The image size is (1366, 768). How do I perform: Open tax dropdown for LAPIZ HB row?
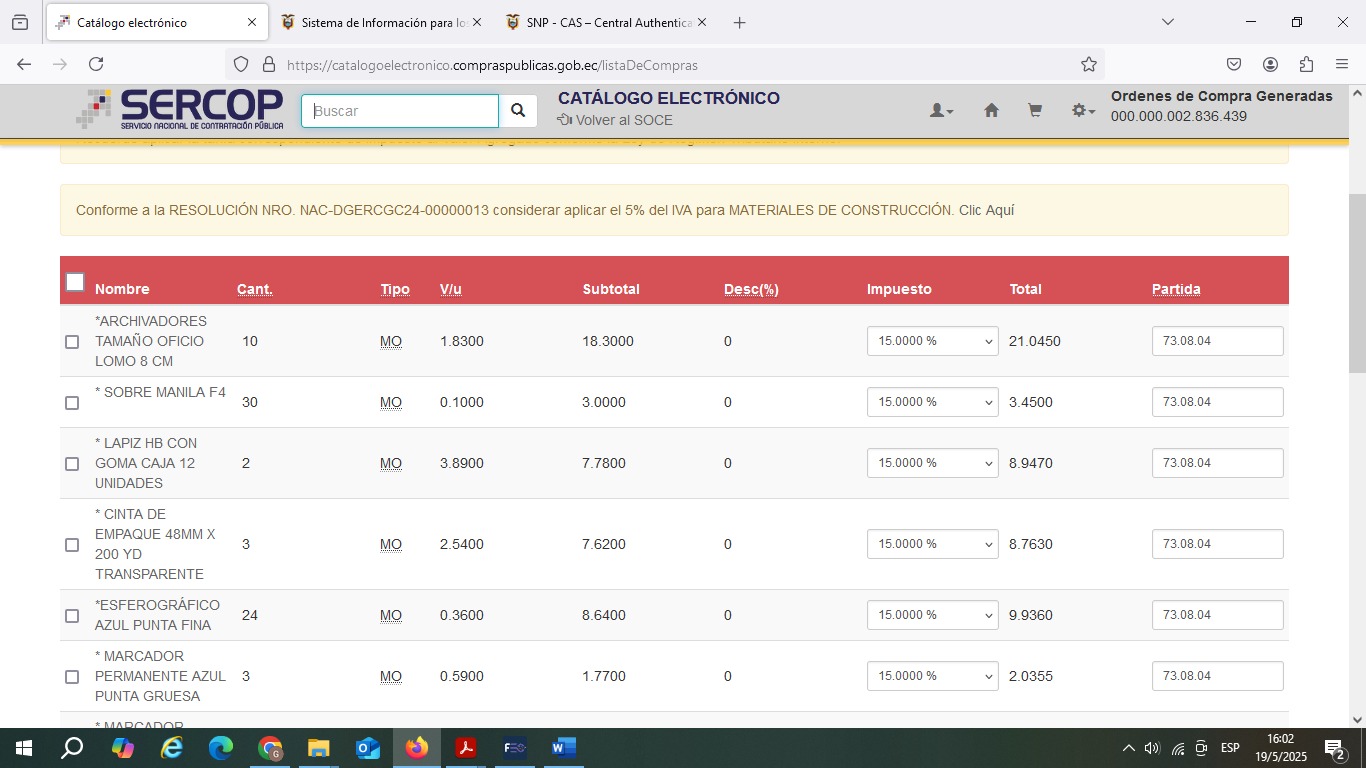pos(932,463)
